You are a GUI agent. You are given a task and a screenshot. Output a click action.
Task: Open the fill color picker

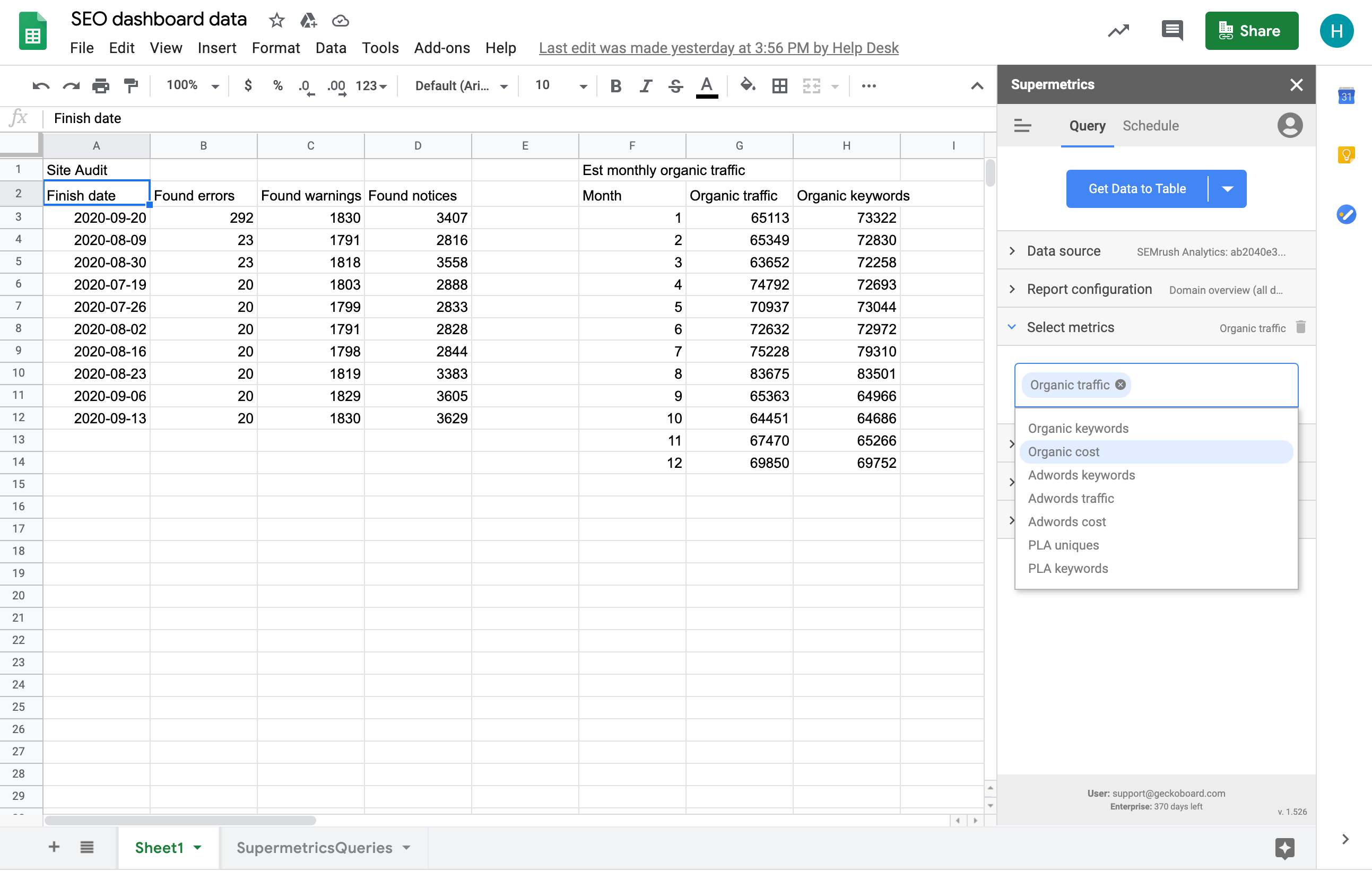coord(748,86)
